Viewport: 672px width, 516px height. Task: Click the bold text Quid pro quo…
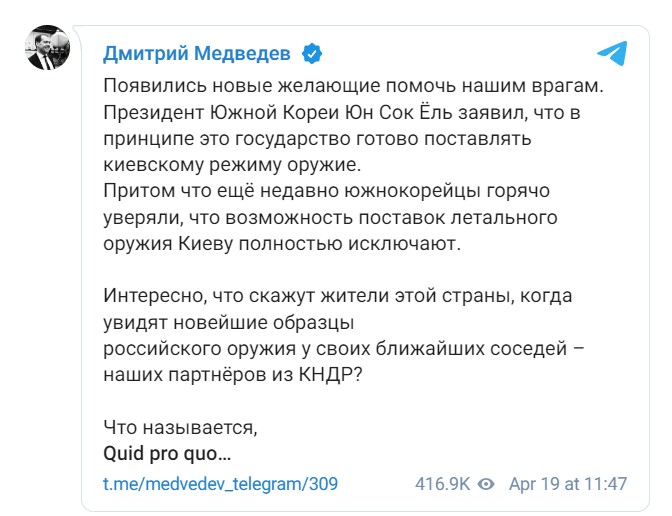click(x=168, y=451)
